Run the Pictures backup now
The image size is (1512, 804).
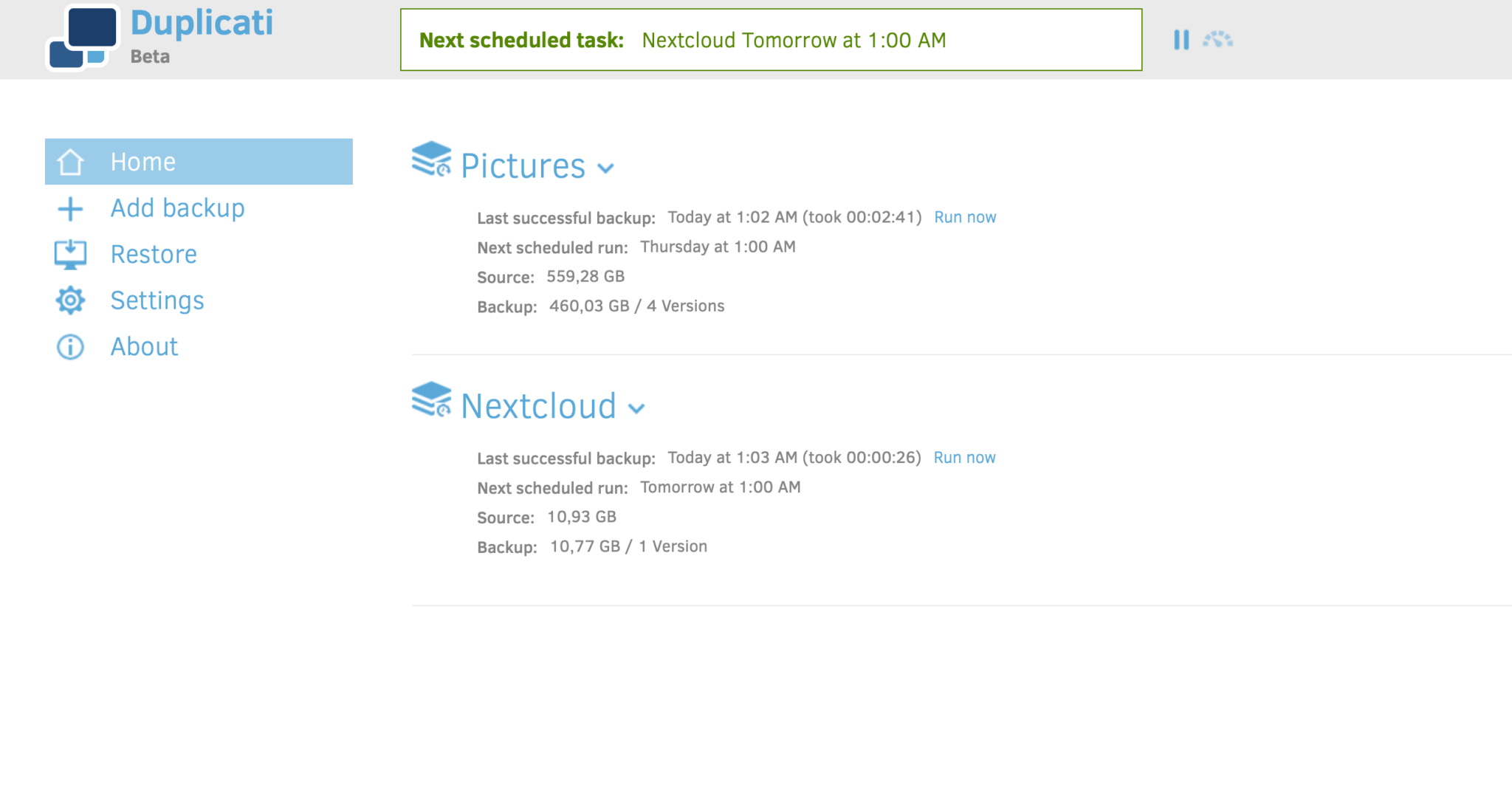click(965, 217)
